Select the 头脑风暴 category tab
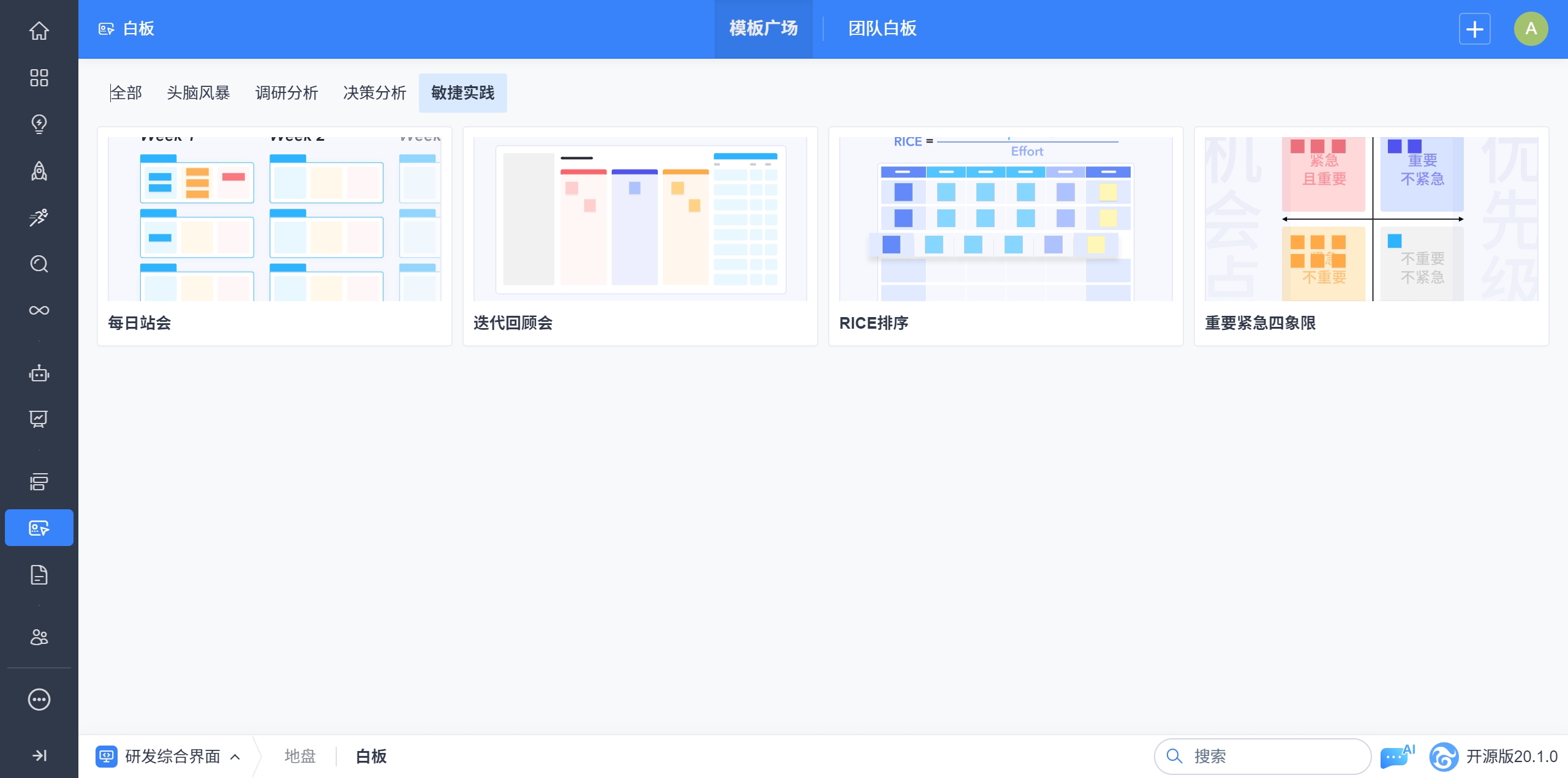The width and height of the screenshot is (1568, 778). coord(198,93)
